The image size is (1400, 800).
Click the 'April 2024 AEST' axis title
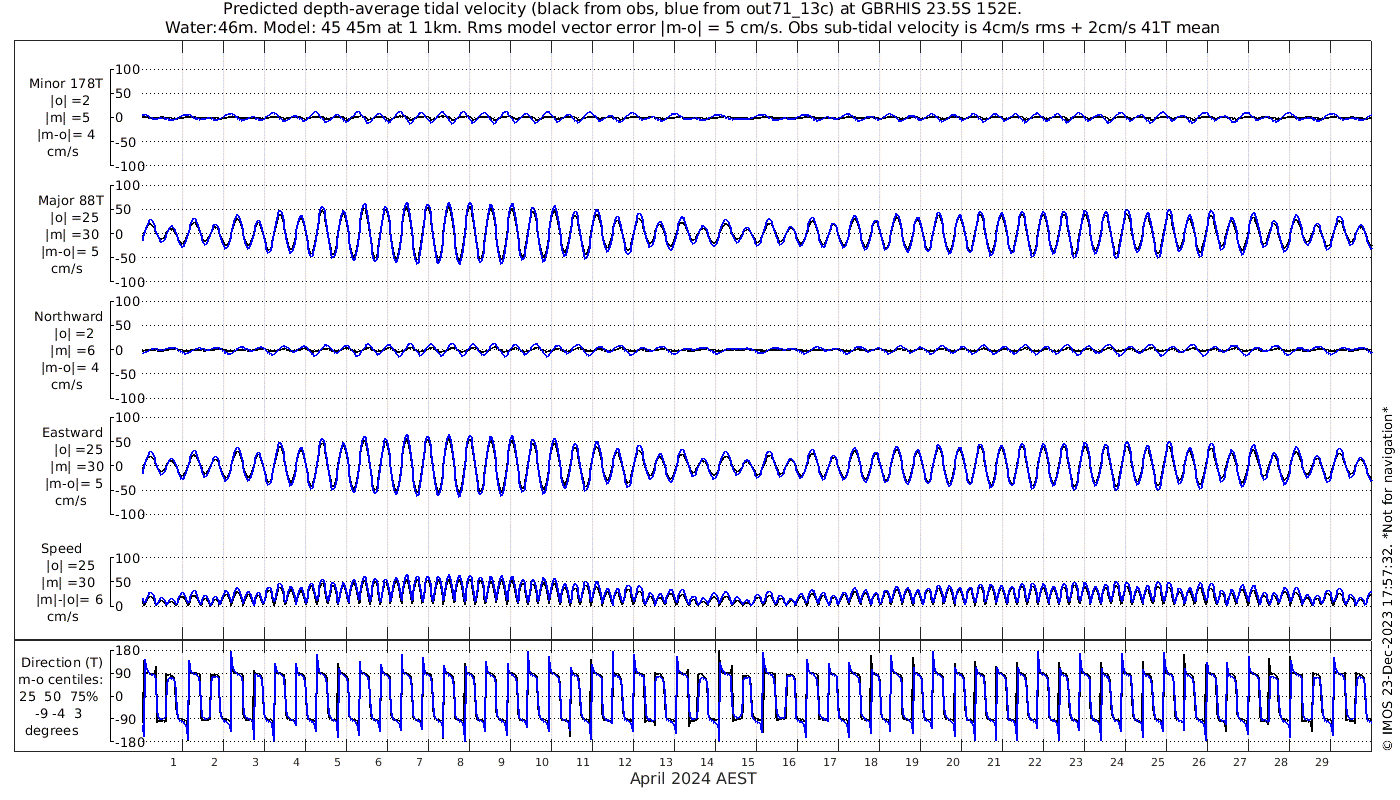(x=693, y=778)
